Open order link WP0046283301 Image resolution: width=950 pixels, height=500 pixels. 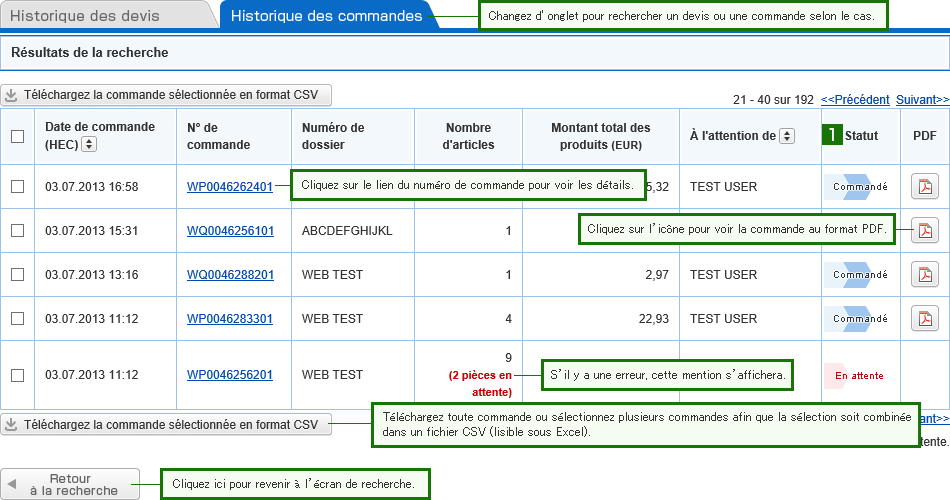coord(230,318)
